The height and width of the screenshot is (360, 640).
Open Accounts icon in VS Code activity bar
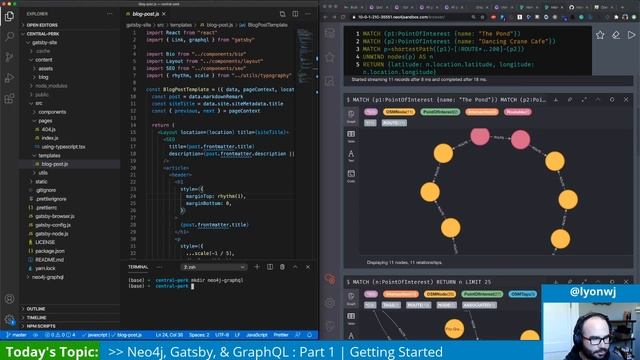(9, 299)
